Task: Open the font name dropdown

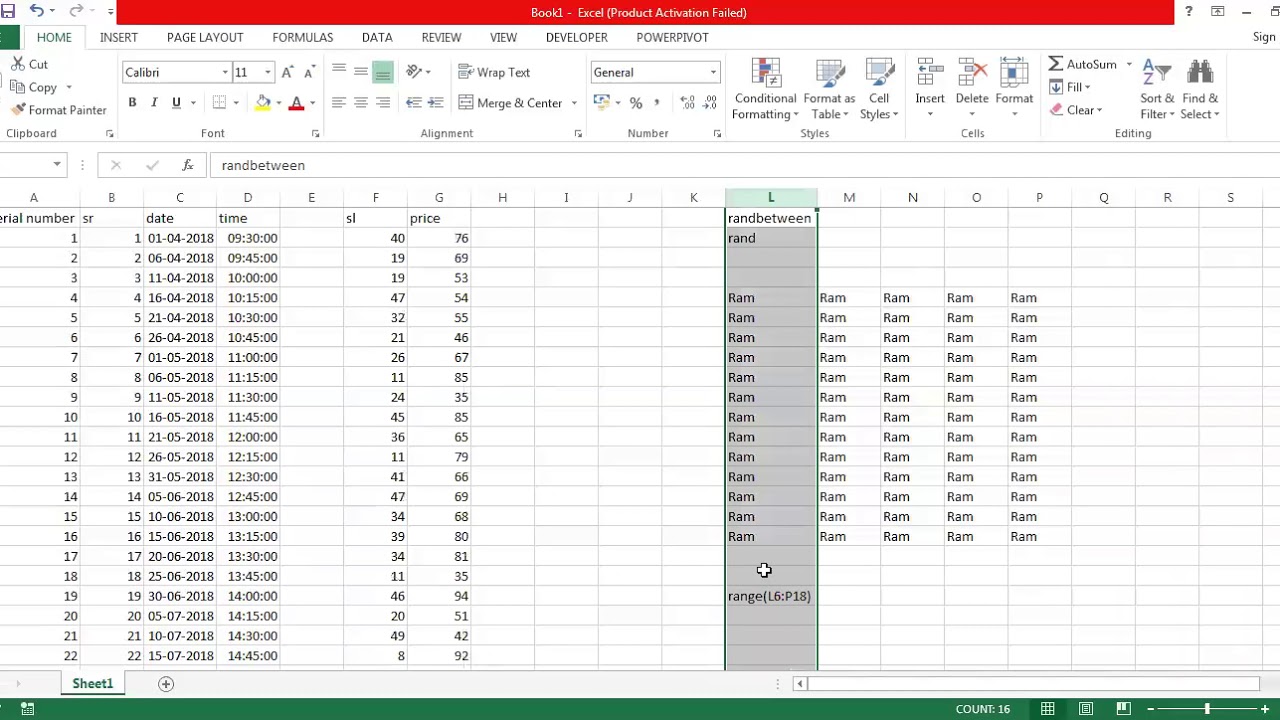Action: 225,72
